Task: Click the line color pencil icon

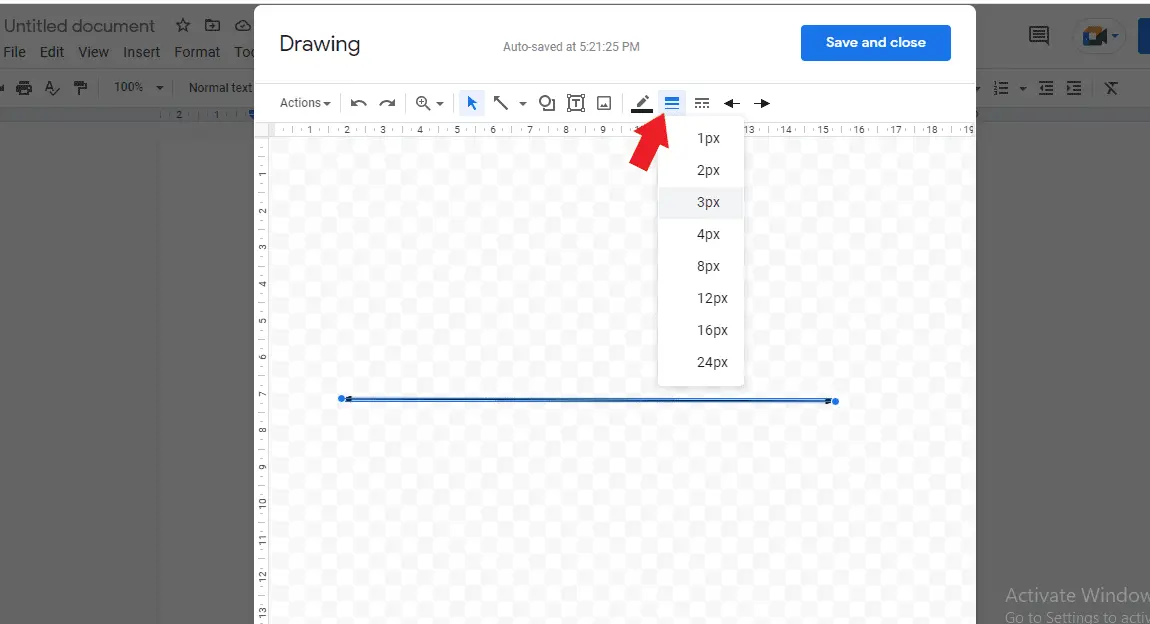Action: pyautogui.click(x=641, y=102)
